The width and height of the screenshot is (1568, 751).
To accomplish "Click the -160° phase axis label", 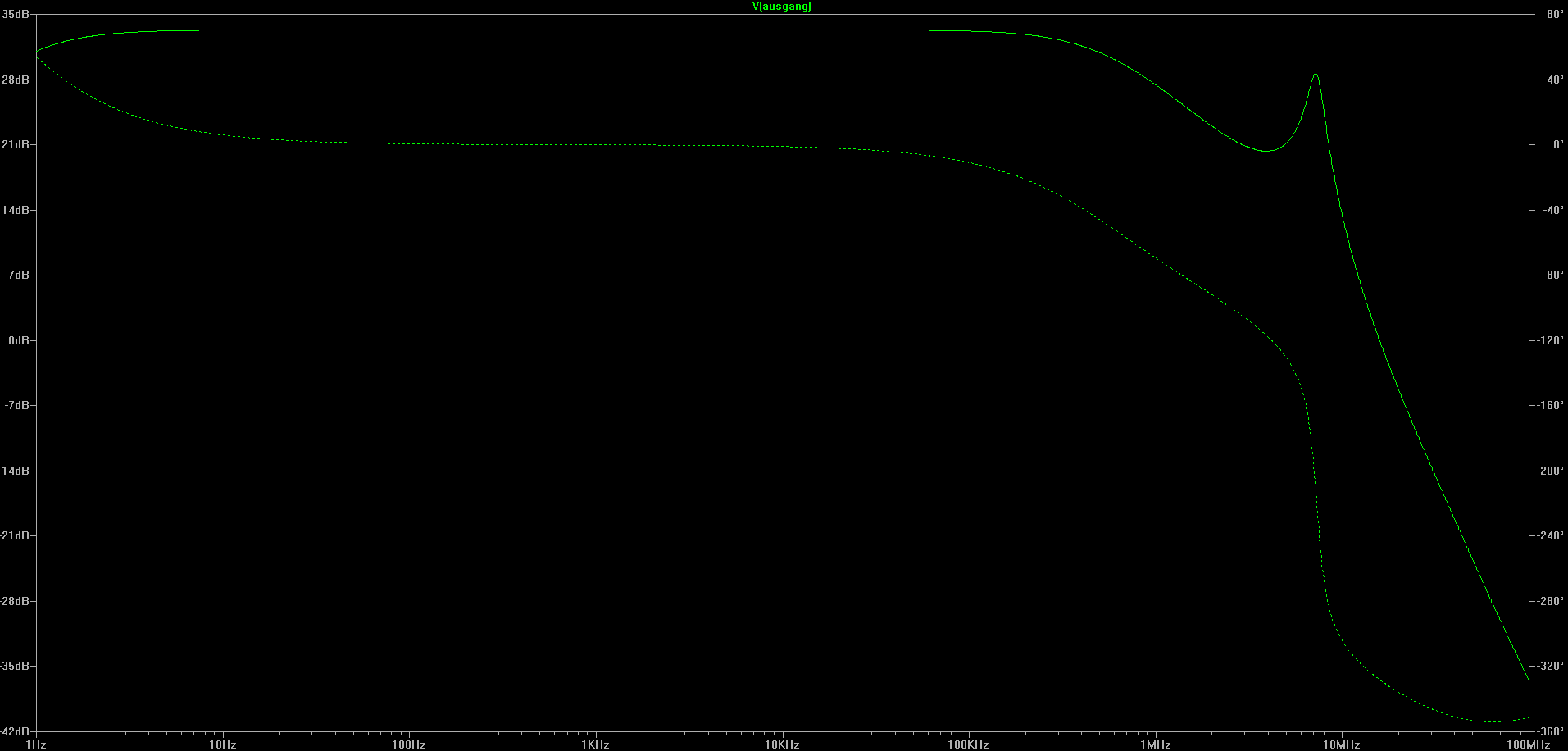I will coord(1551,405).
